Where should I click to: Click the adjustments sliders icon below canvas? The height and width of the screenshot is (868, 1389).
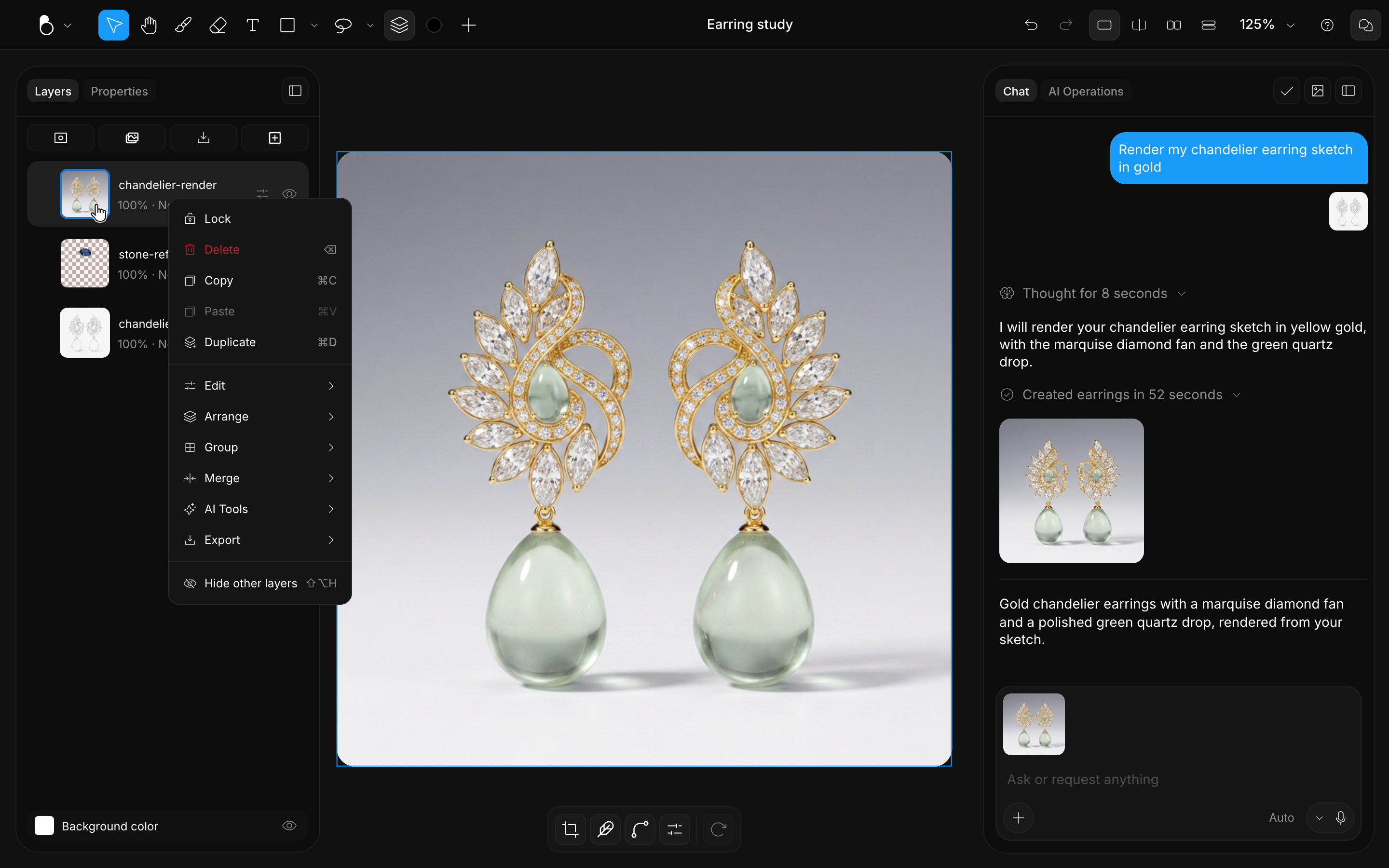[675, 829]
